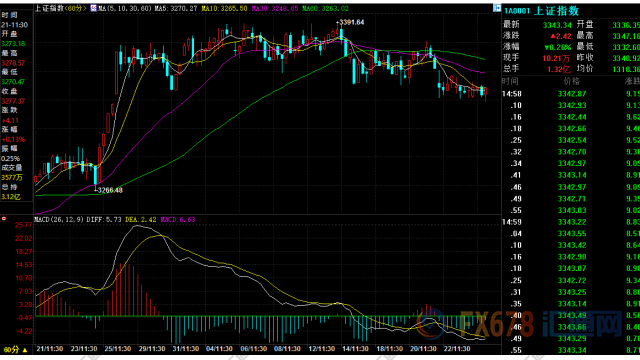Select the 3.12亿 value in left panel
The height and width of the screenshot is (360, 640).
click(11, 197)
